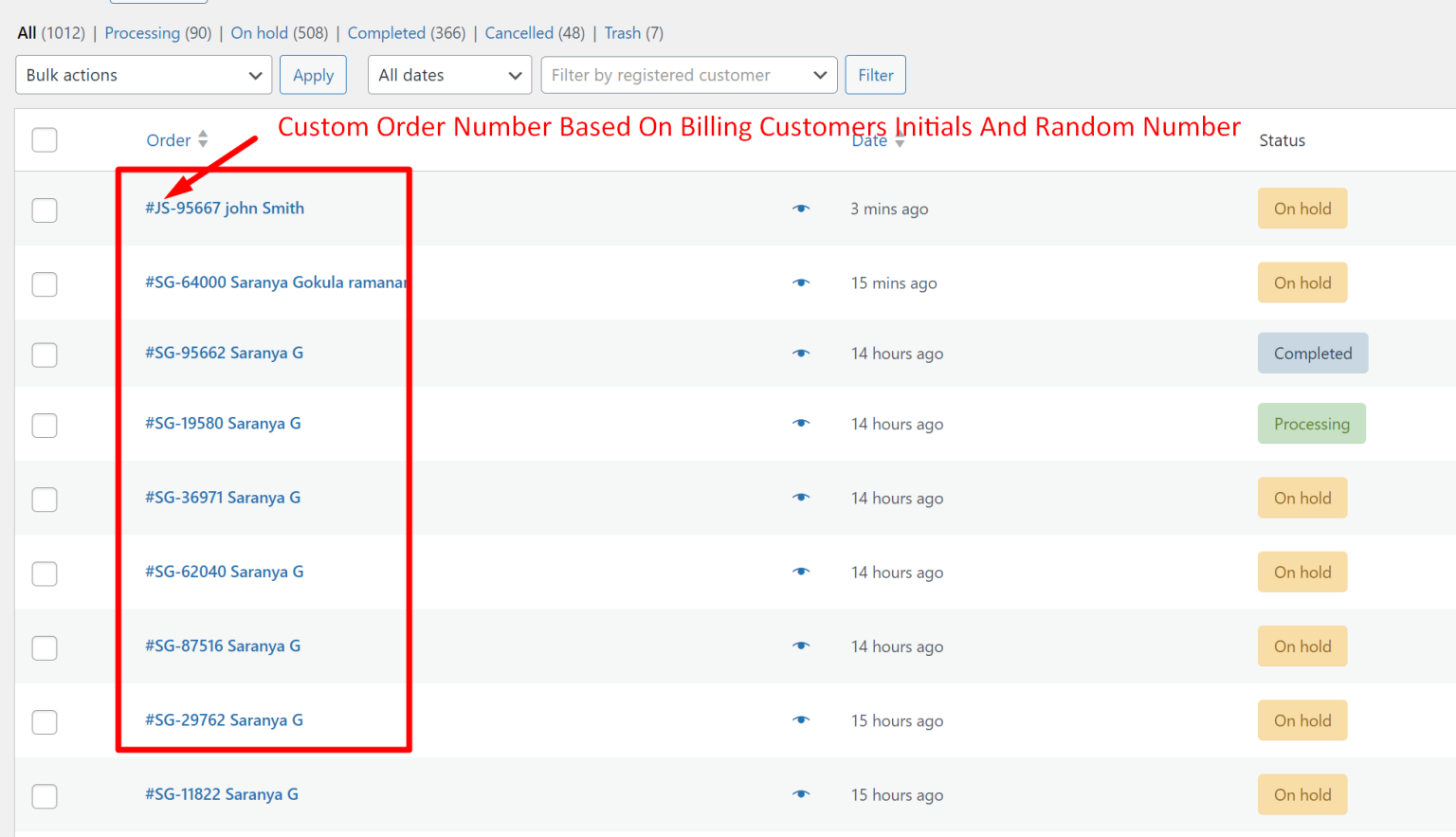Check the select-all orders checkbox

pyautogui.click(x=44, y=139)
